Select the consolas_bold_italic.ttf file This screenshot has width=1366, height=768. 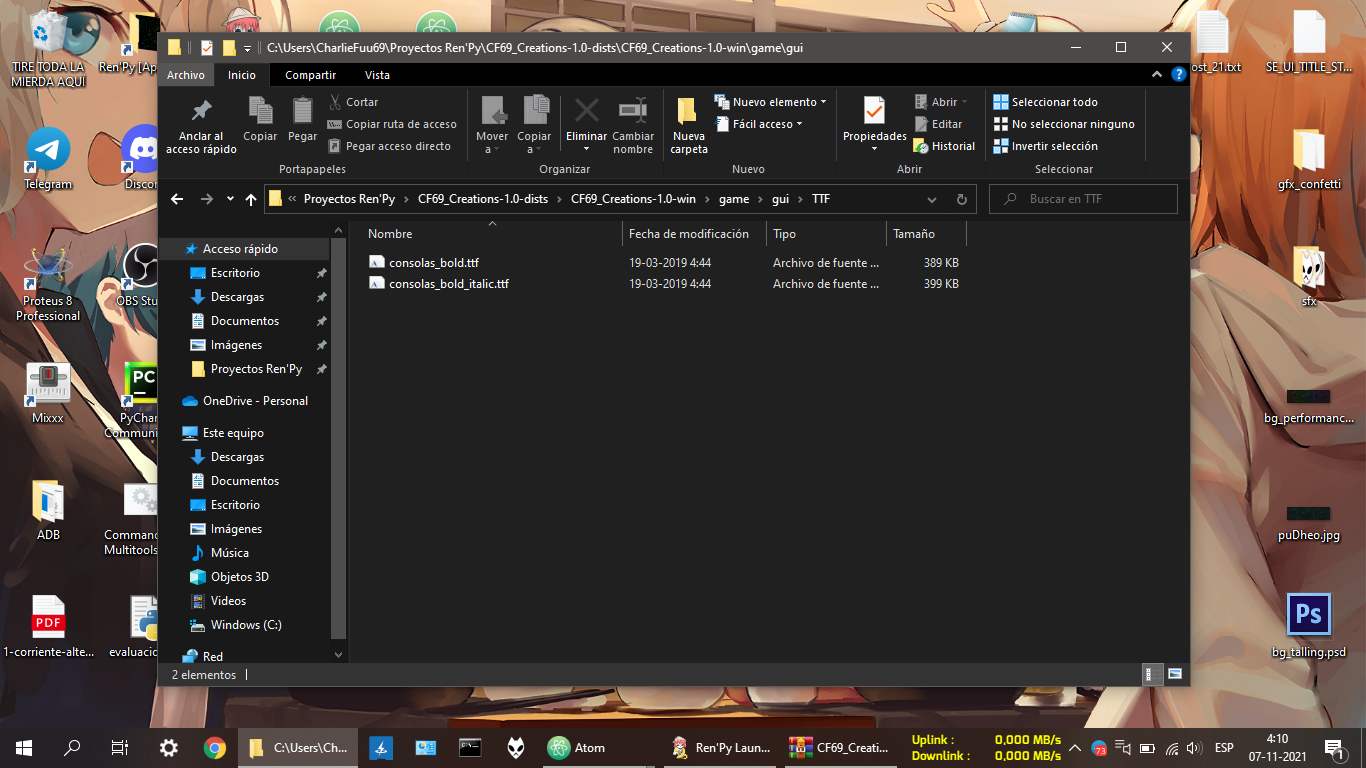coord(448,284)
